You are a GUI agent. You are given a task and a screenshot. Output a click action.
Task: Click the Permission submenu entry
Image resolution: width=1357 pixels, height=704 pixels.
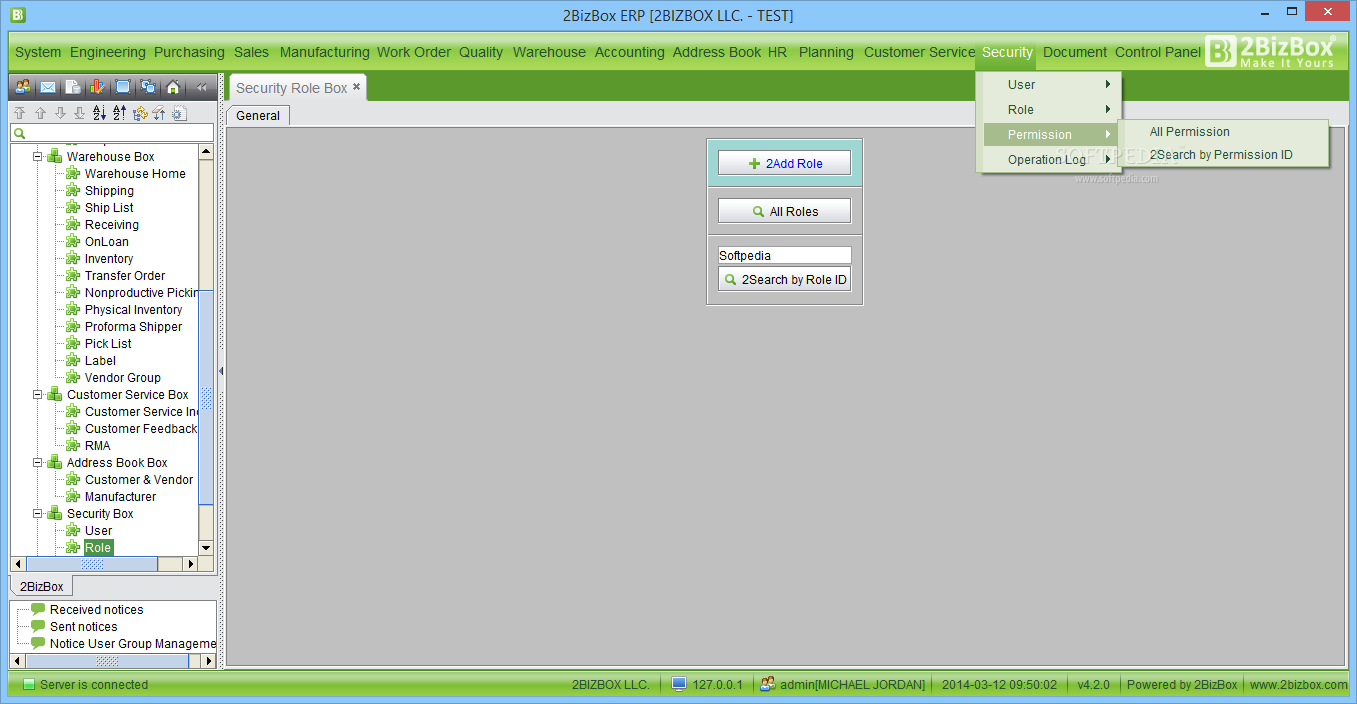click(1049, 135)
